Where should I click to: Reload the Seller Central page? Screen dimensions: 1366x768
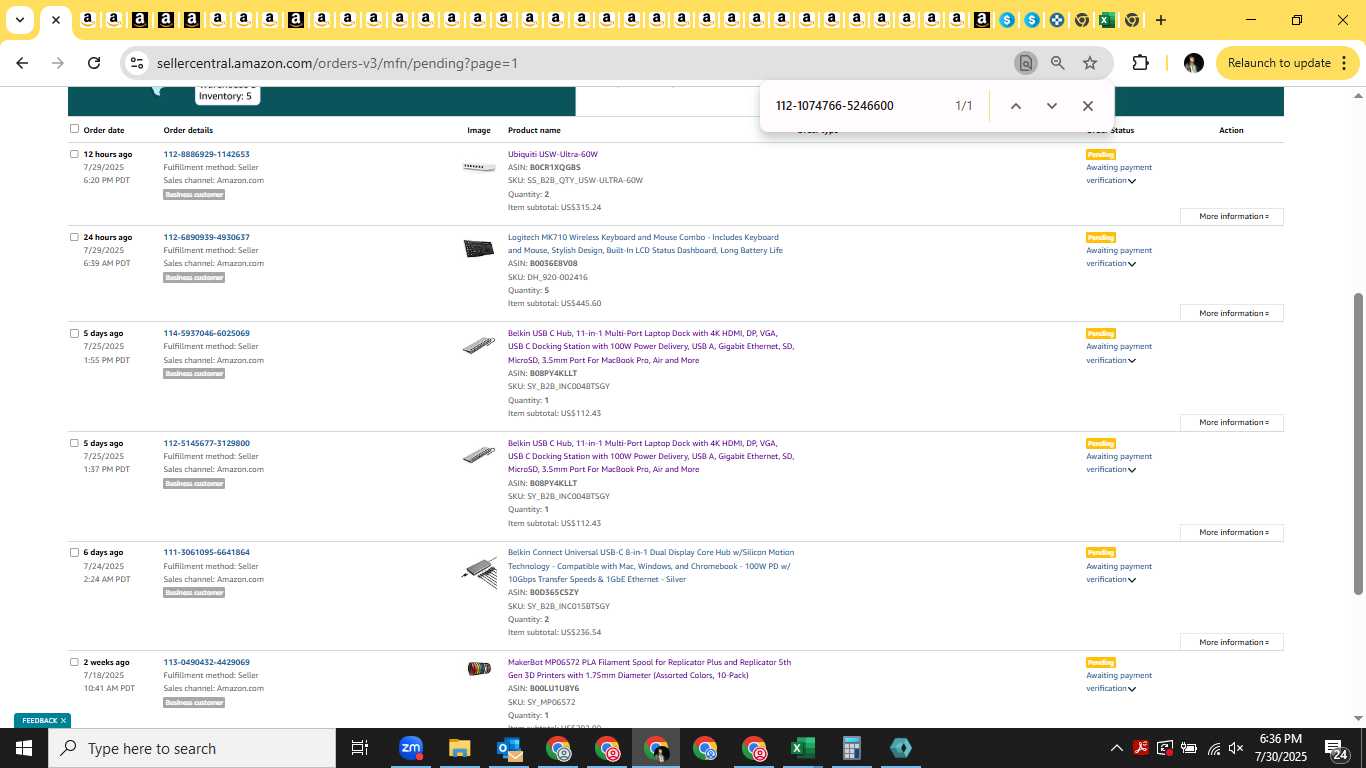[94, 63]
